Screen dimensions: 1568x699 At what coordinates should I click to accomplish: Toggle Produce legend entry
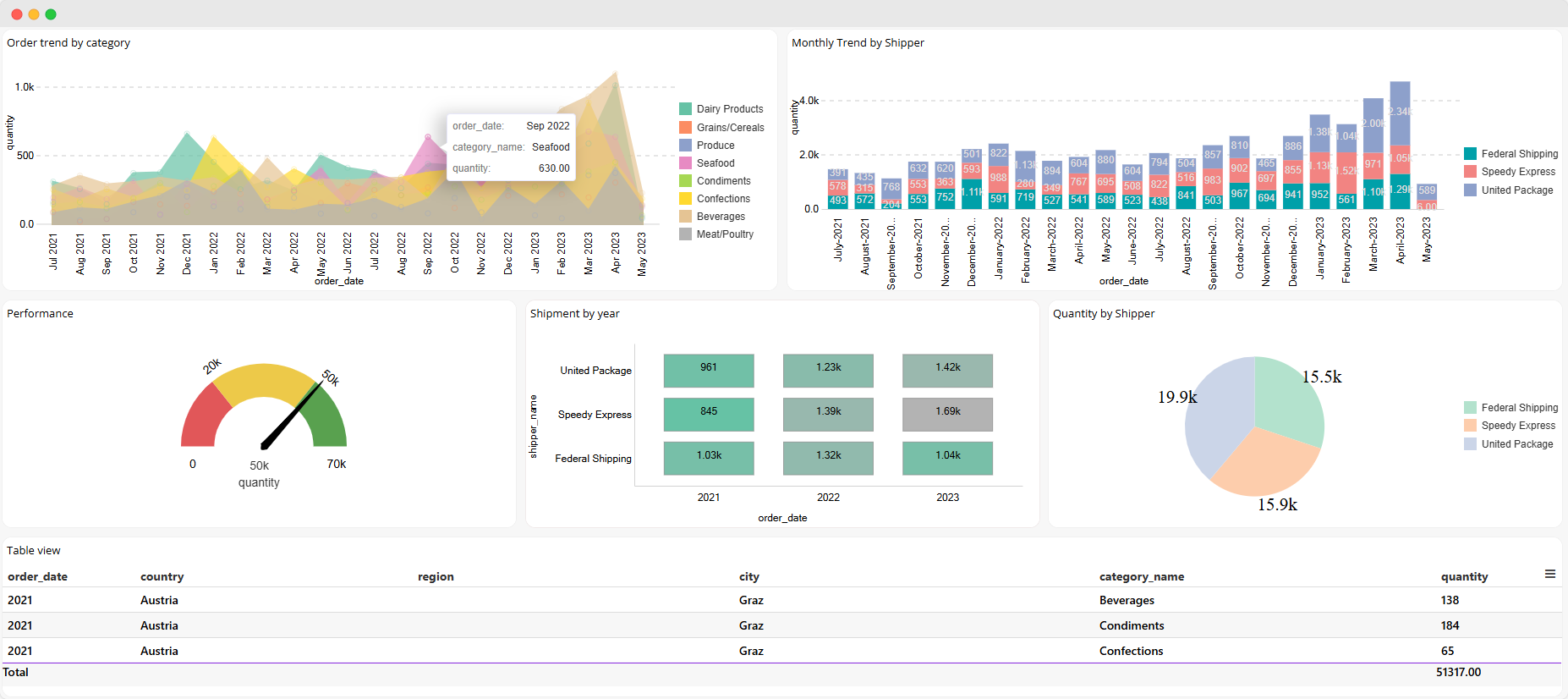(707, 146)
